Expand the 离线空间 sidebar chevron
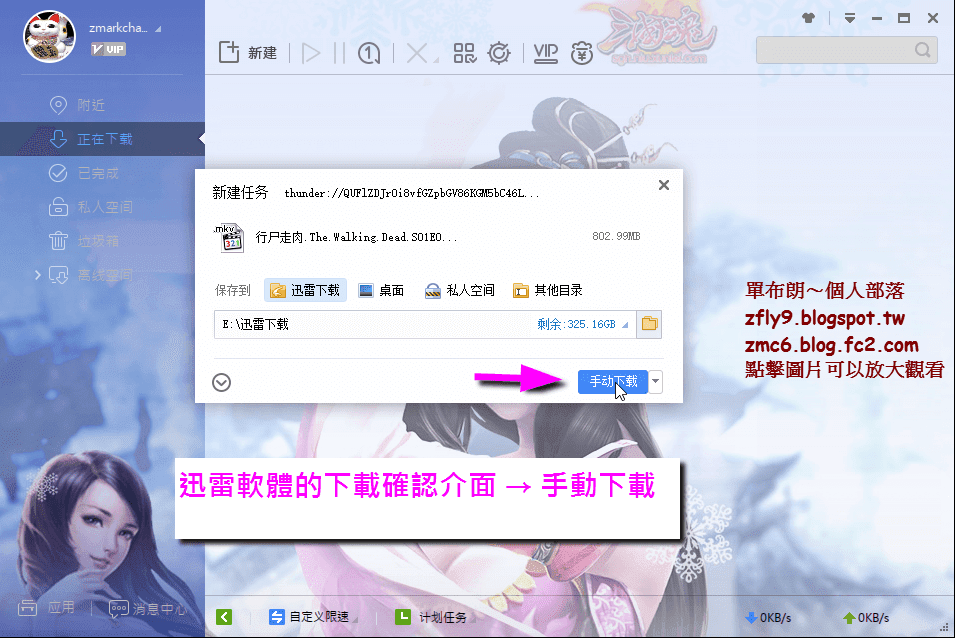 tap(38, 275)
